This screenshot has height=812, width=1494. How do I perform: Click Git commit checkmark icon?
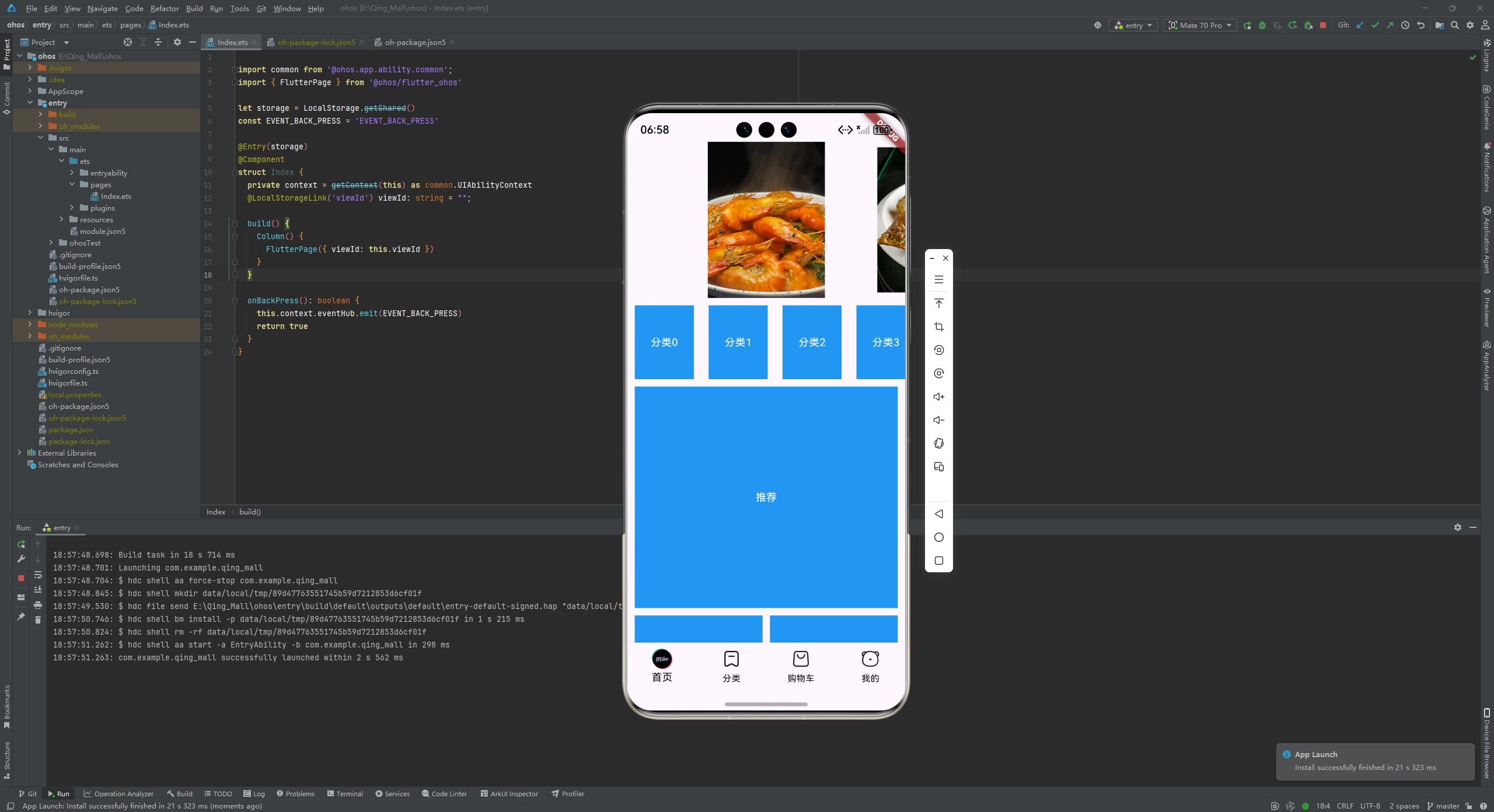[x=1375, y=25]
